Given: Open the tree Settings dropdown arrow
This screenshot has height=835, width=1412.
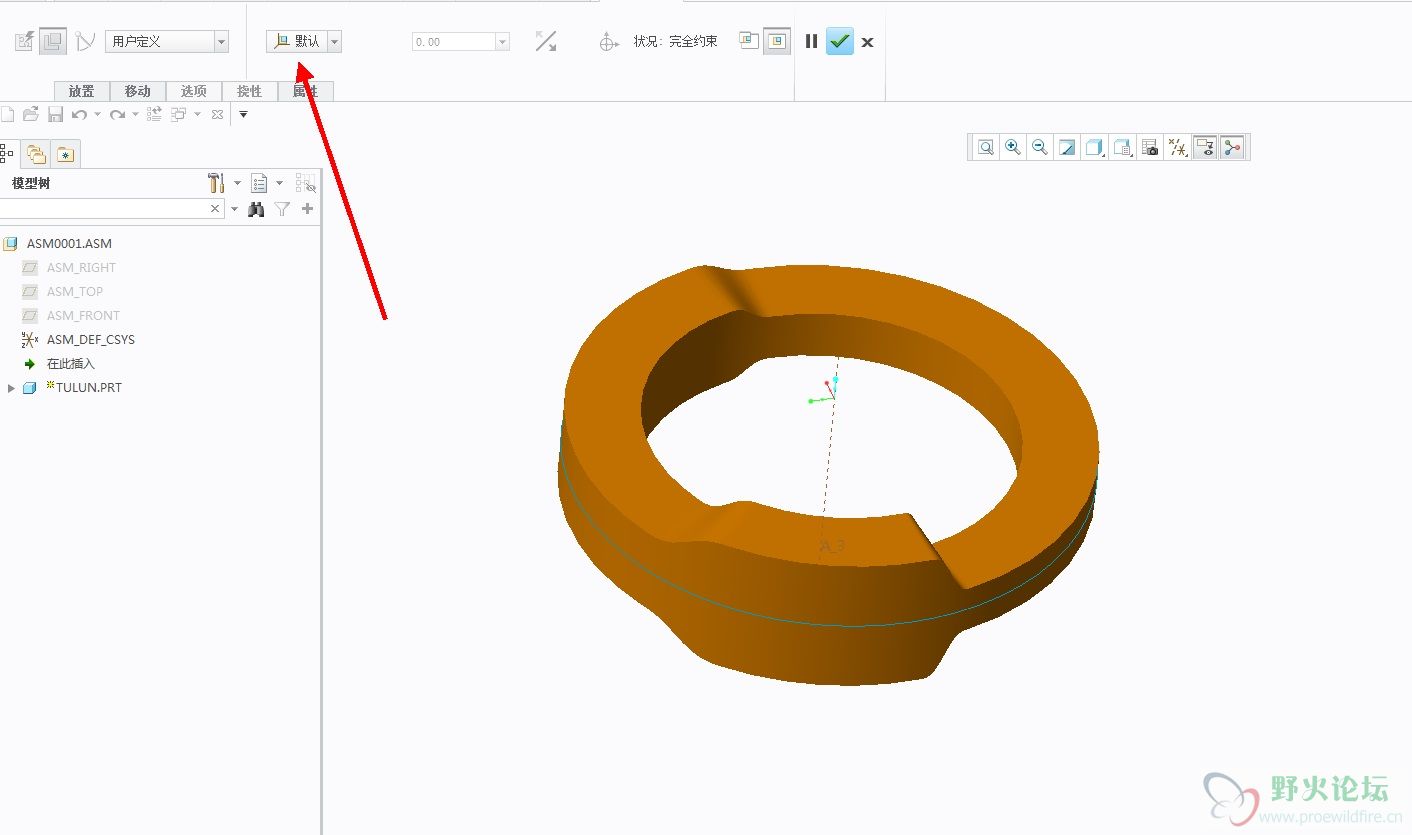Looking at the screenshot, I should (x=237, y=183).
